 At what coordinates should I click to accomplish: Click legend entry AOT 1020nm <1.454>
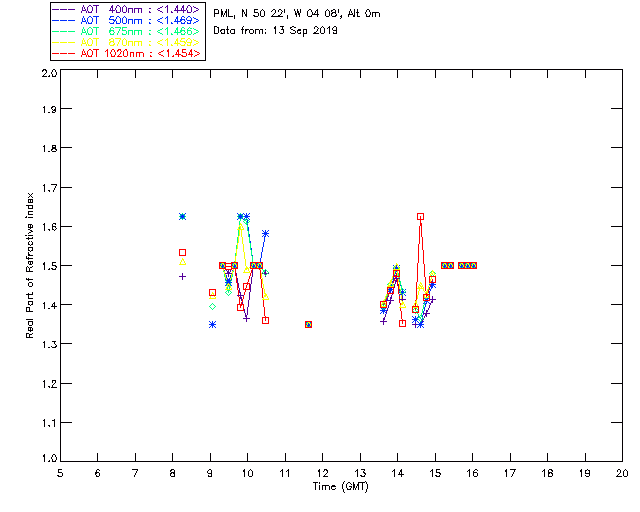(x=126, y=53)
